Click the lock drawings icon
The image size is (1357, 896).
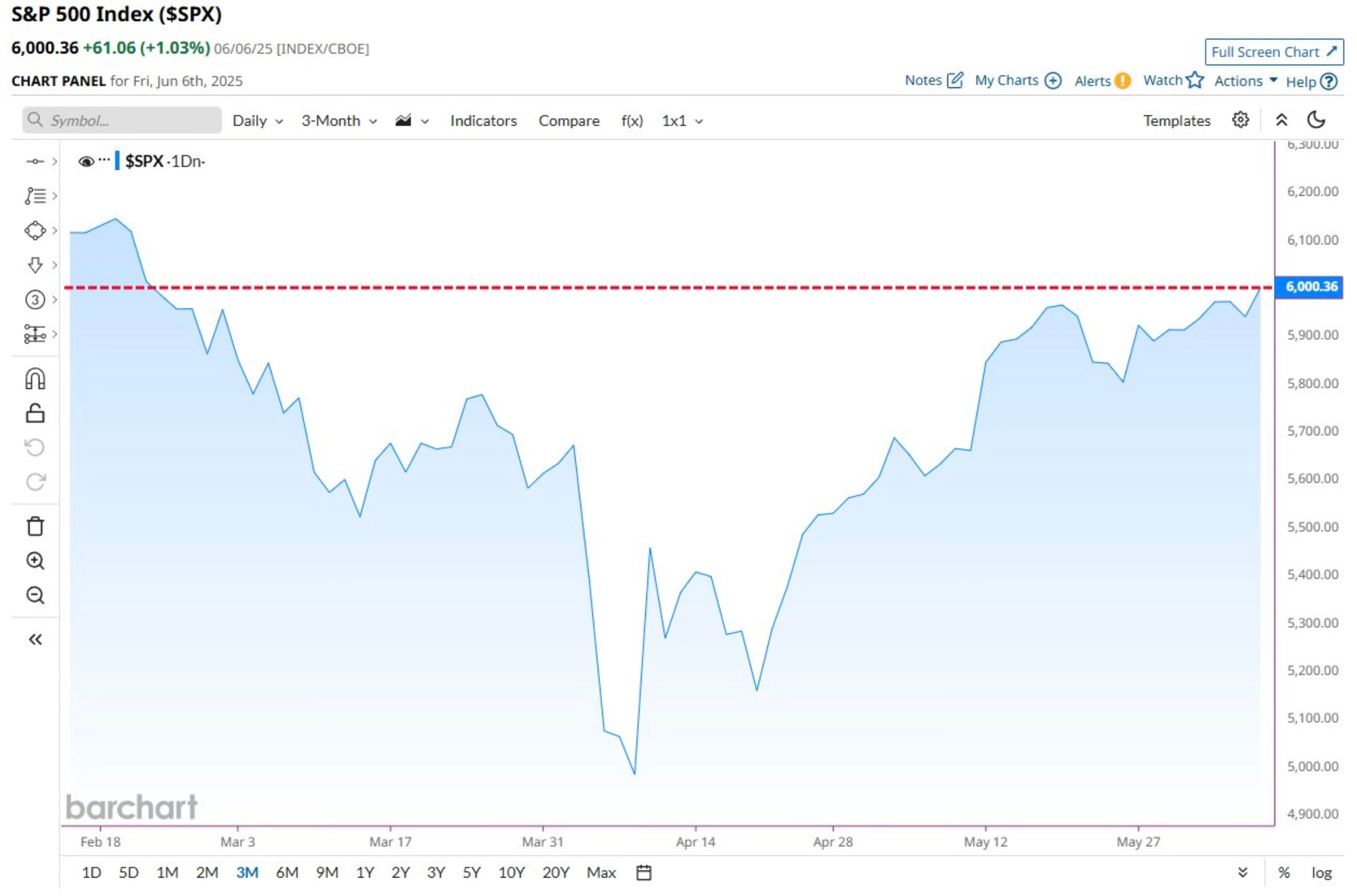coord(35,413)
